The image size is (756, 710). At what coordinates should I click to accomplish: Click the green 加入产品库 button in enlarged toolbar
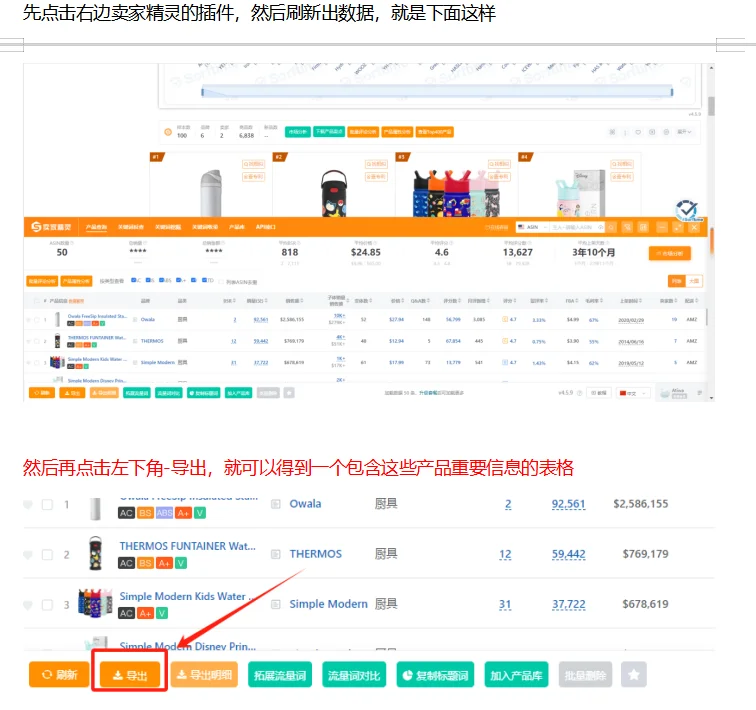(516, 675)
